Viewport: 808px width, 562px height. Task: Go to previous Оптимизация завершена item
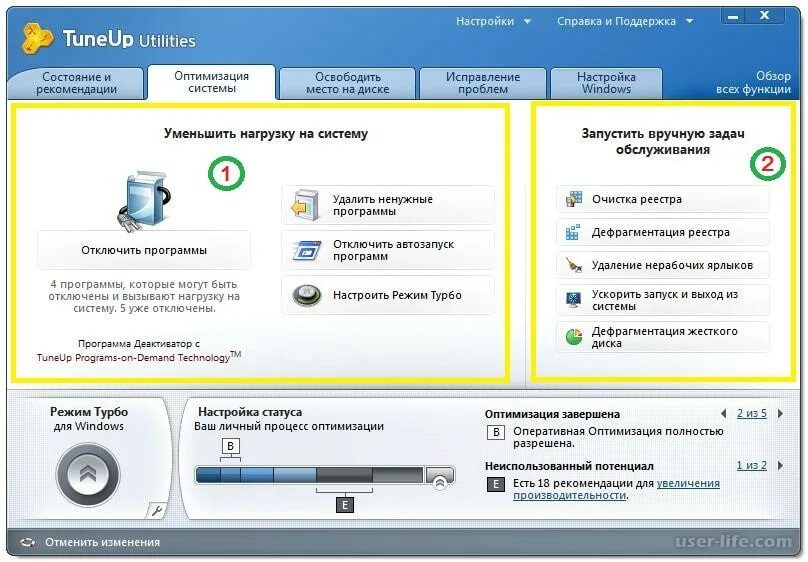[x=723, y=413]
